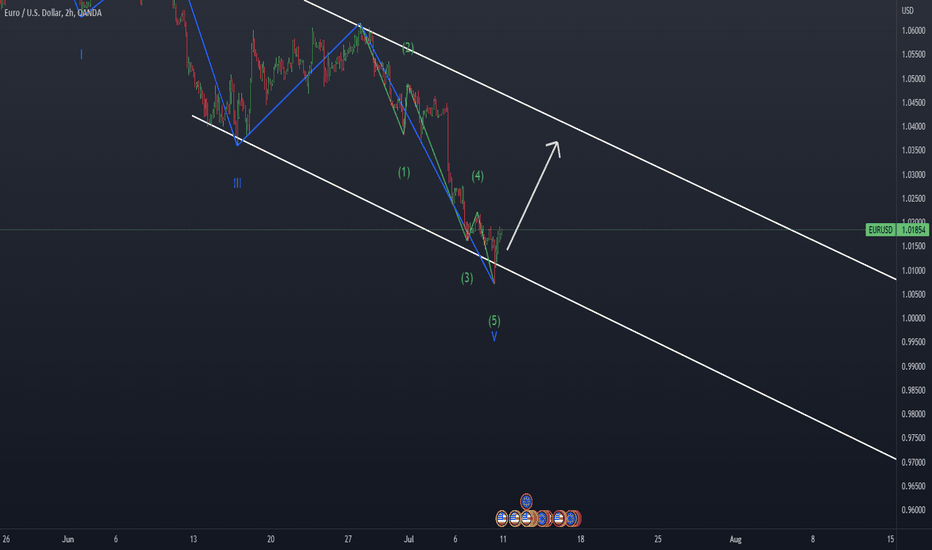Click the green EURUSD symbol tag
932x550 pixels.
pyautogui.click(x=880, y=230)
